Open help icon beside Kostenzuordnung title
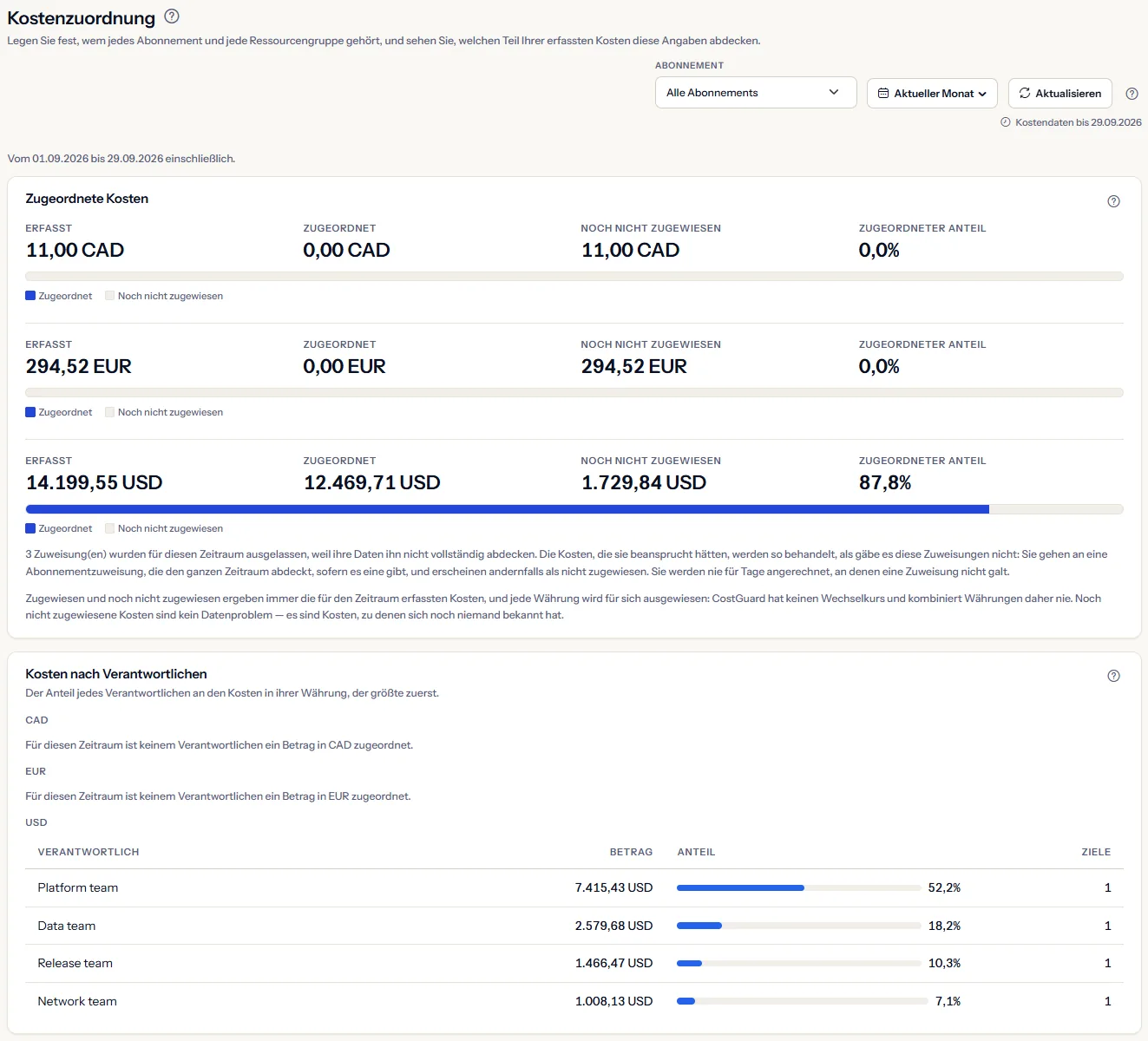The image size is (1148, 1041). (172, 16)
